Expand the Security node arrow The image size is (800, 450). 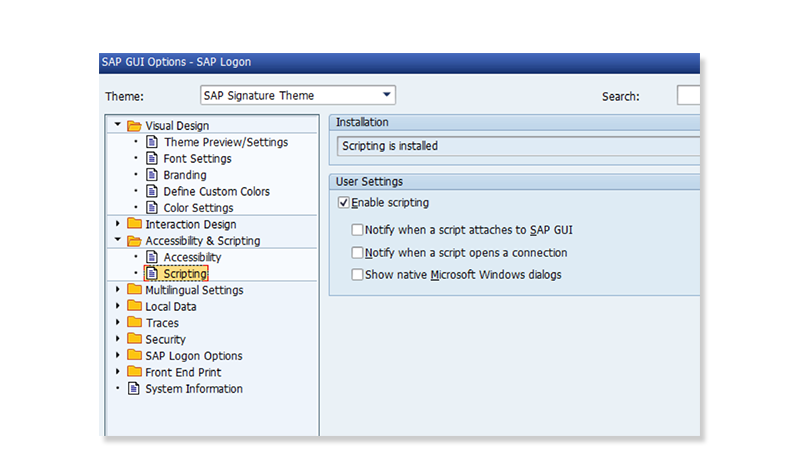[x=118, y=338]
